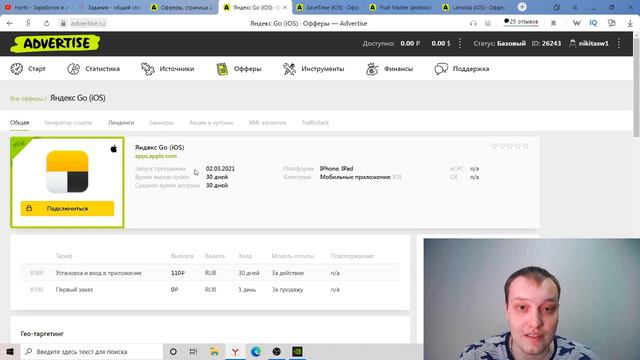This screenshot has height=360, width=640.
Task: Switch to the TrafficBack tab
Action: coord(316,122)
